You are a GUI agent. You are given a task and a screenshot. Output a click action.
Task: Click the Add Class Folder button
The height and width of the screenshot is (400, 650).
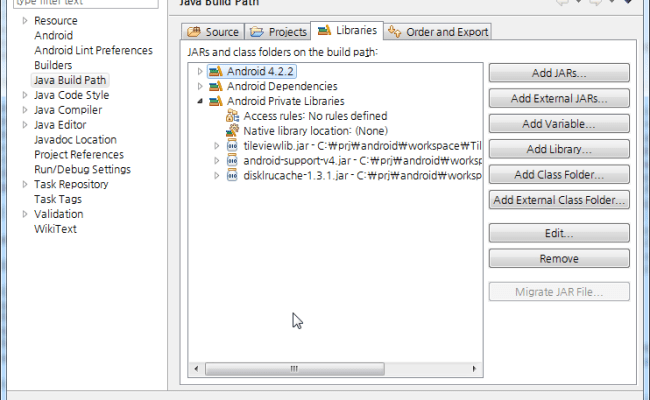pyautogui.click(x=559, y=175)
